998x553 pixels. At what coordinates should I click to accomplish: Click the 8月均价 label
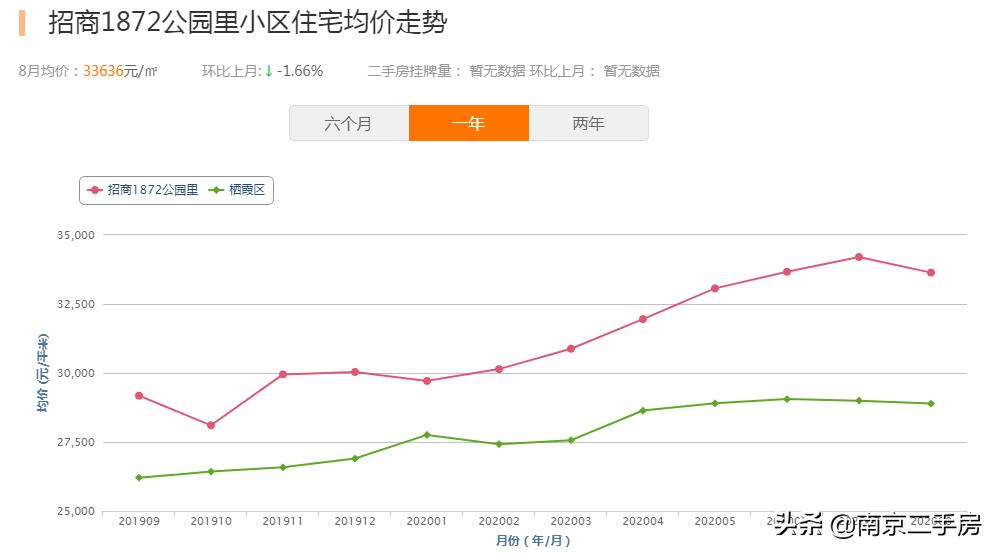coord(44,71)
